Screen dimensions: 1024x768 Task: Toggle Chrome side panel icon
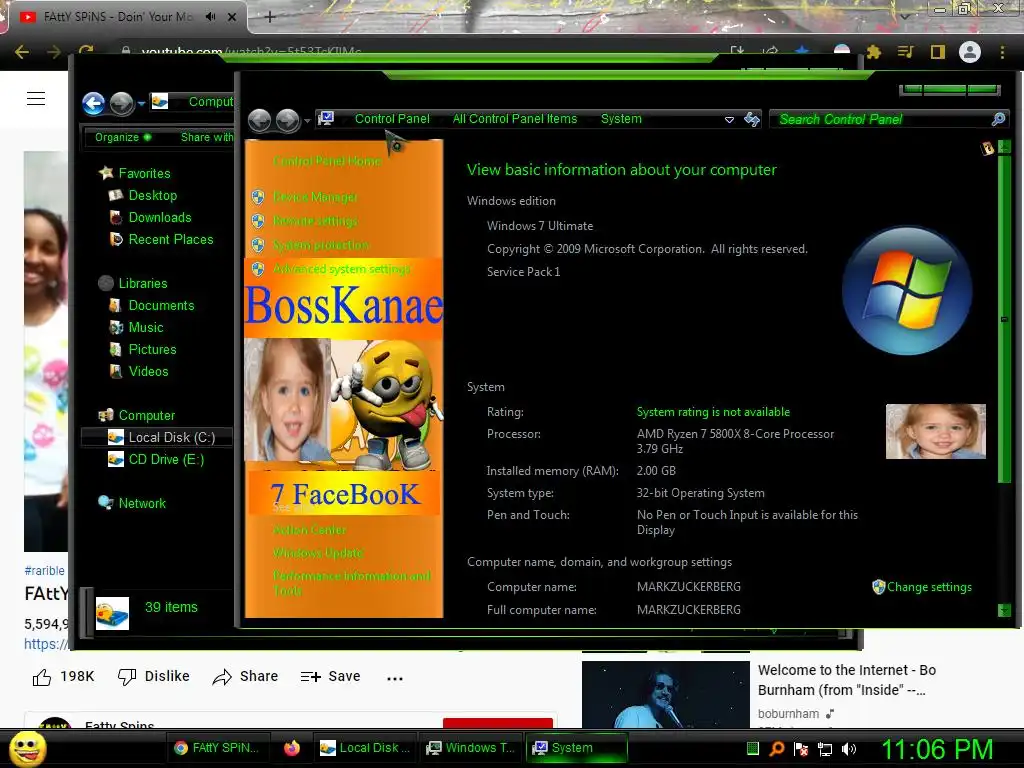938,52
